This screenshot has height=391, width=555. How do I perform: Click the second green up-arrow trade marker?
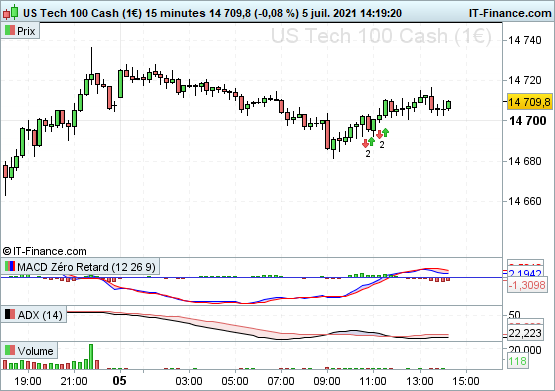click(385, 132)
